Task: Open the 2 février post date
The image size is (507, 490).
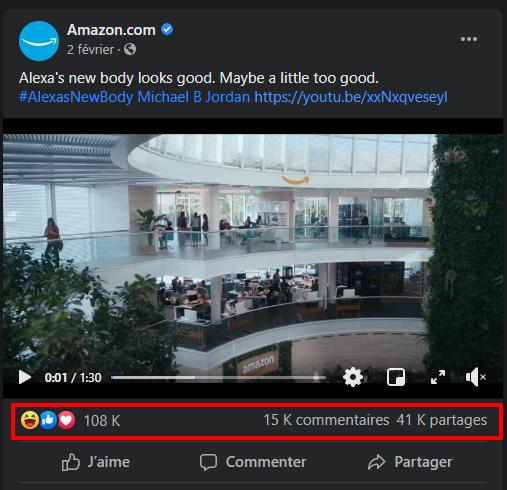Action: pos(90,50)
